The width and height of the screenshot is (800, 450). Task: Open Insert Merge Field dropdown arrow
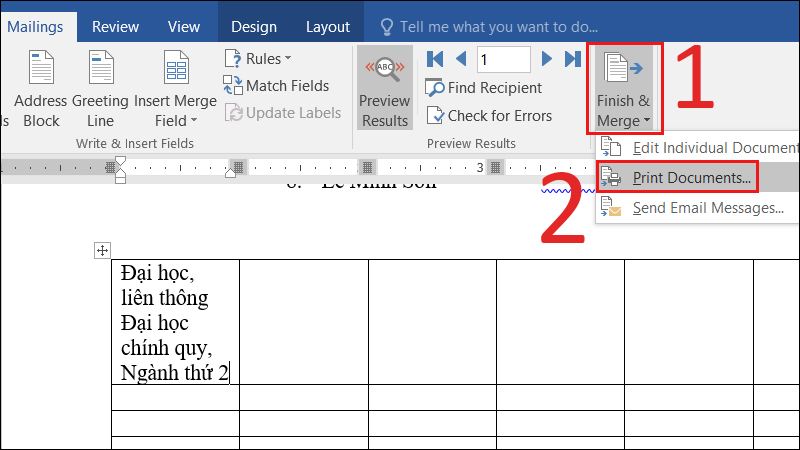193,121
